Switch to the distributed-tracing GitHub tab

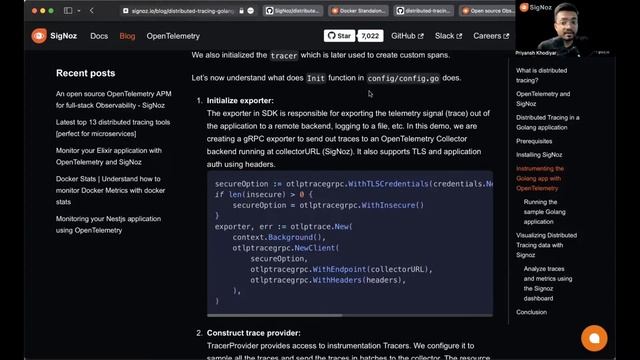coord(424,11)
